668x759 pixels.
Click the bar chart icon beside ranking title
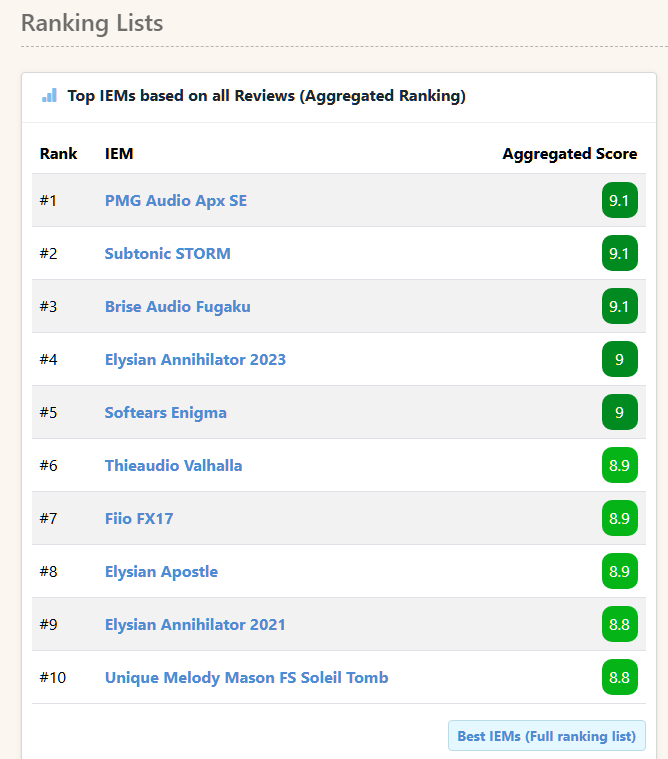click(x=49, y=95)
